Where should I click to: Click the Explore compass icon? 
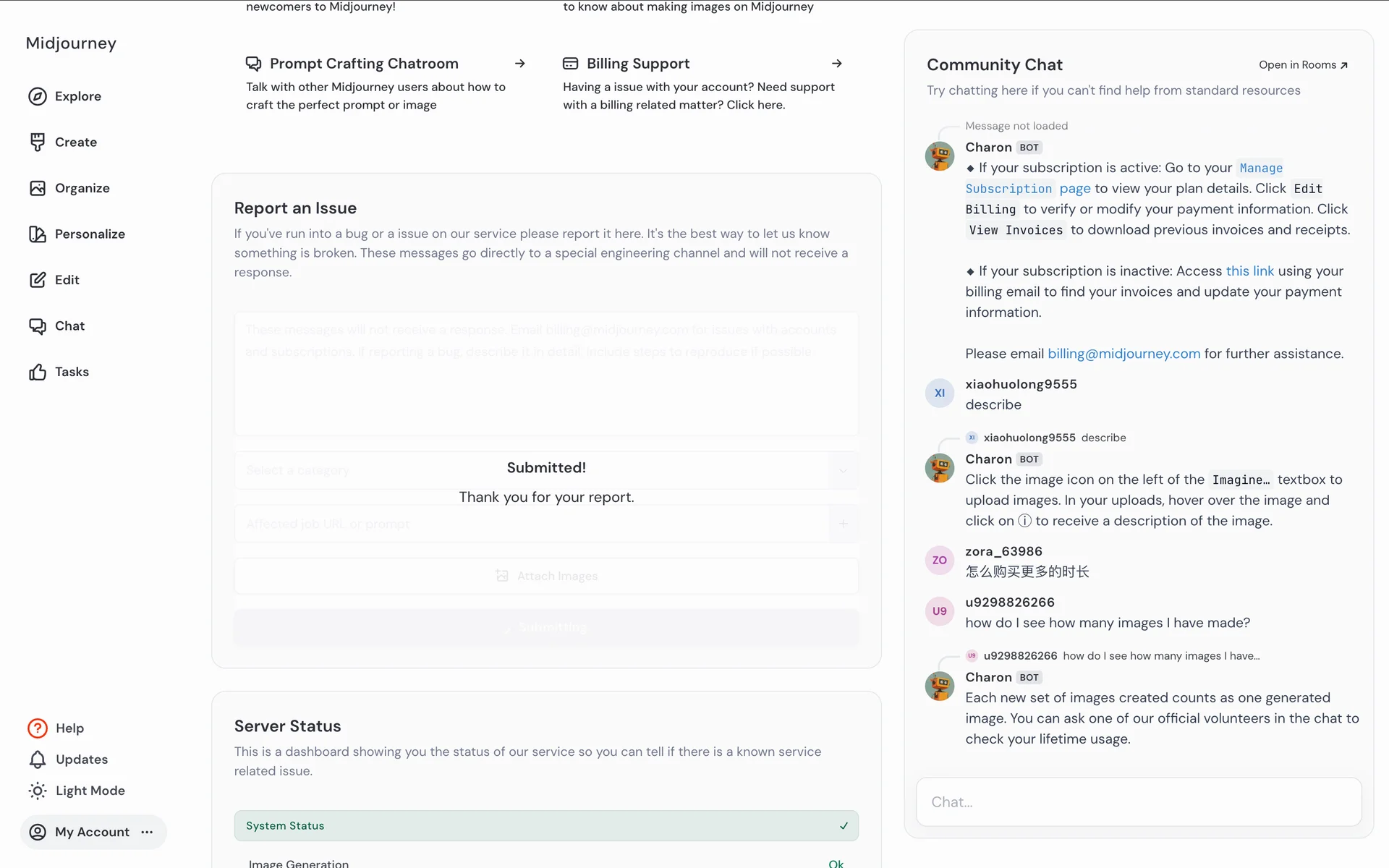click(x=38, y=96)
